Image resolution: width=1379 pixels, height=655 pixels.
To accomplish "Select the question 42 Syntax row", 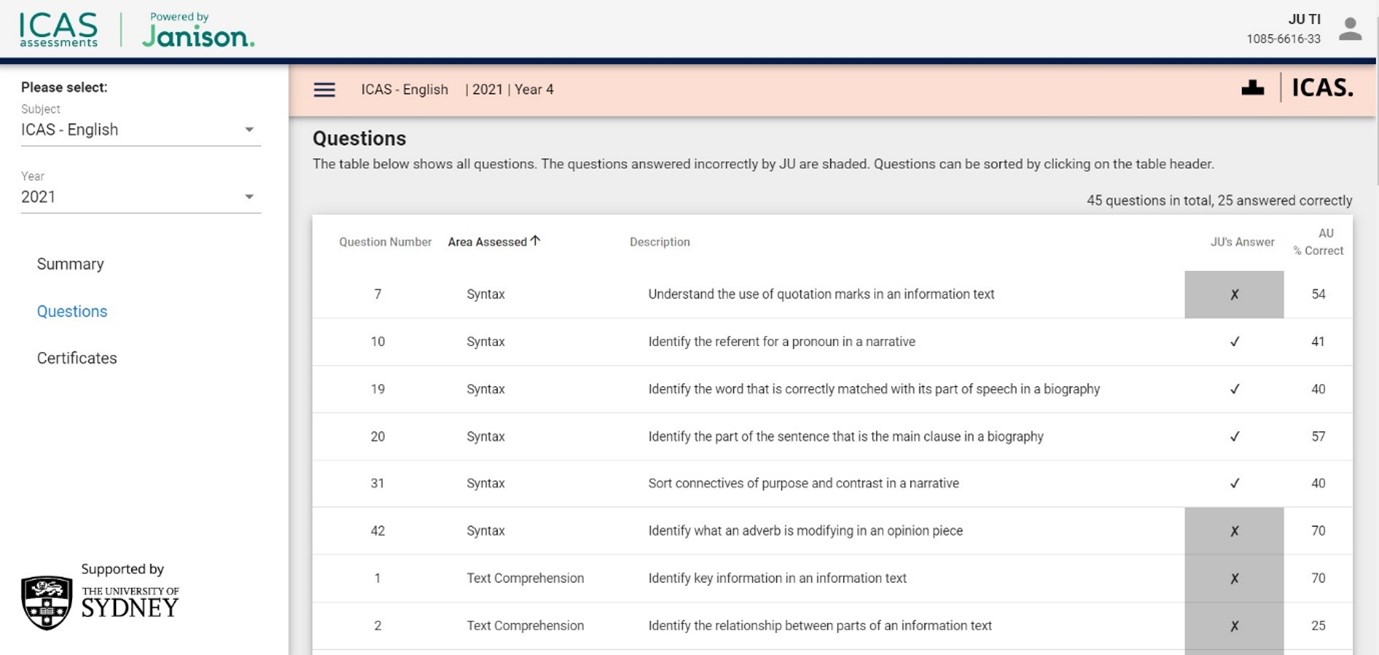I will 485,531.
